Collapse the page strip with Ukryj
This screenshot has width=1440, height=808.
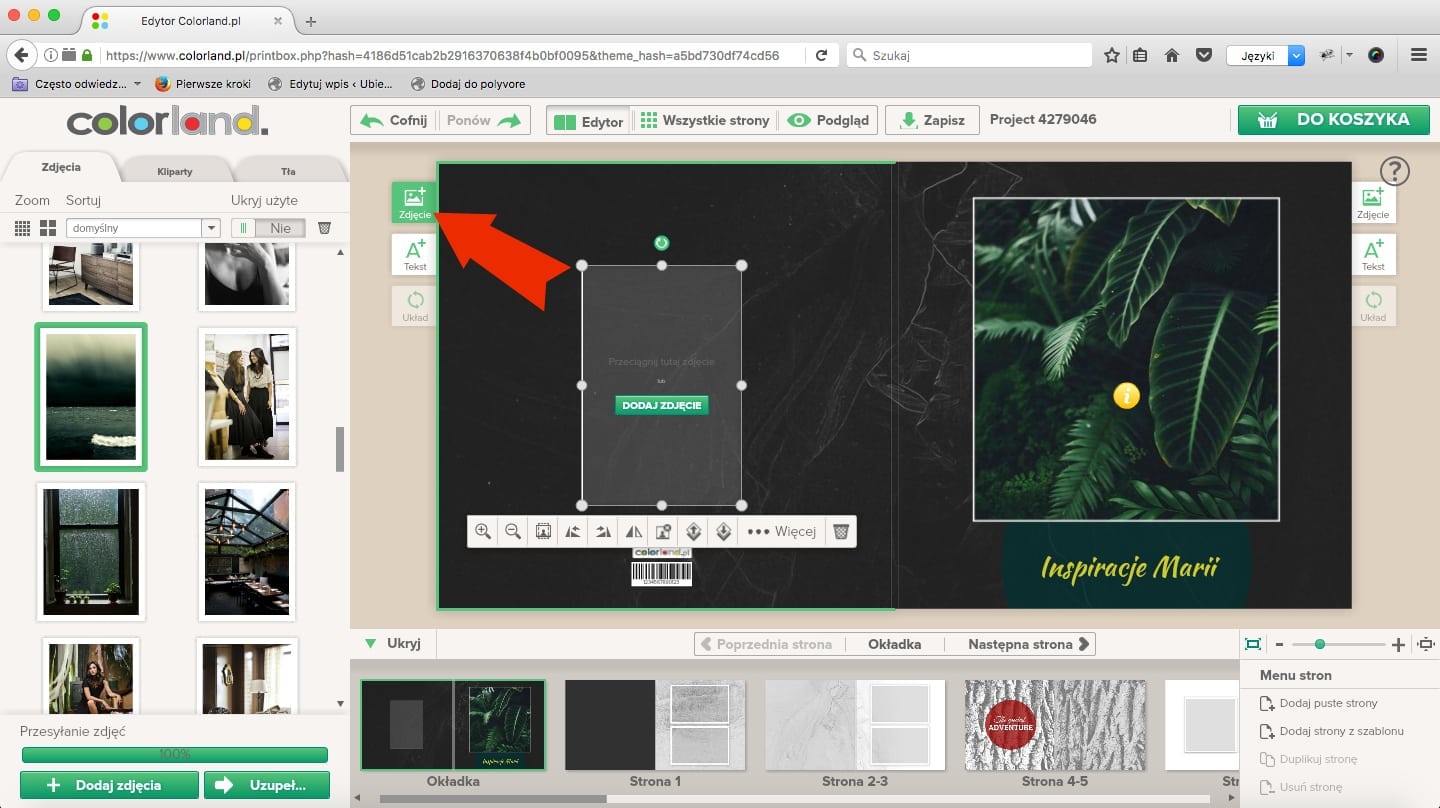[393, 644]
